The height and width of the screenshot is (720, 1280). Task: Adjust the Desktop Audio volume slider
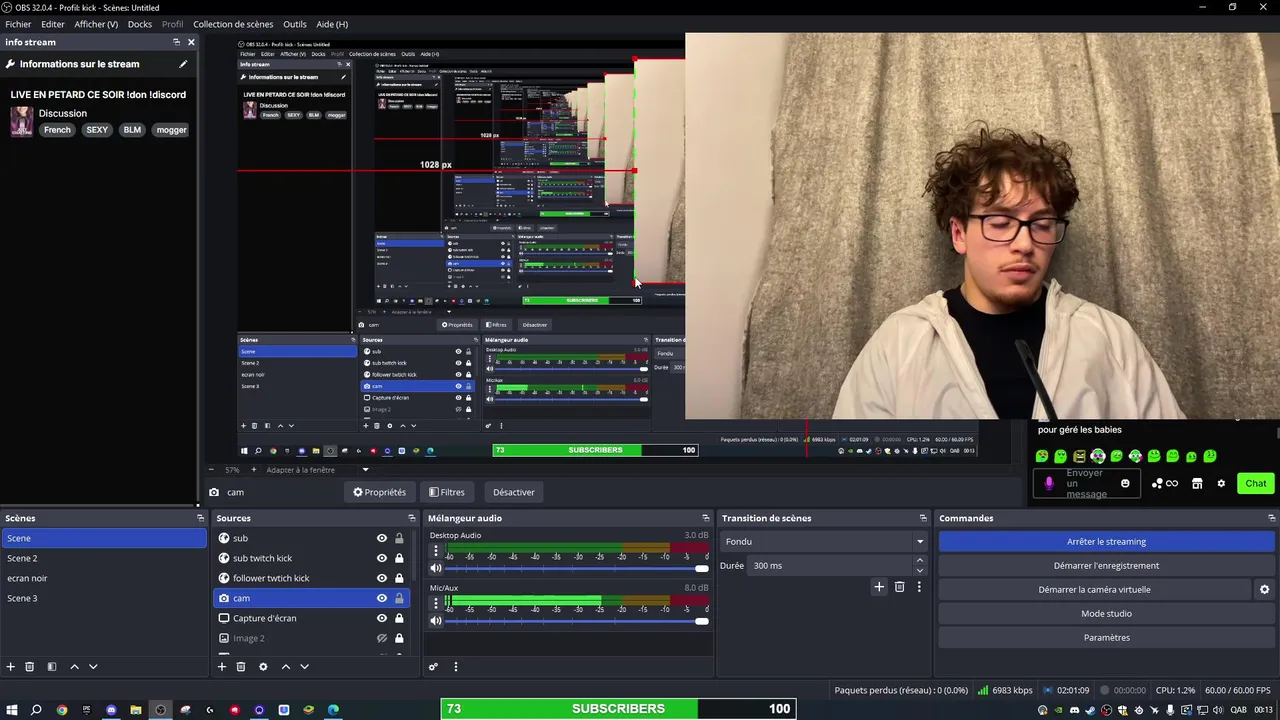tap(577, 568)
